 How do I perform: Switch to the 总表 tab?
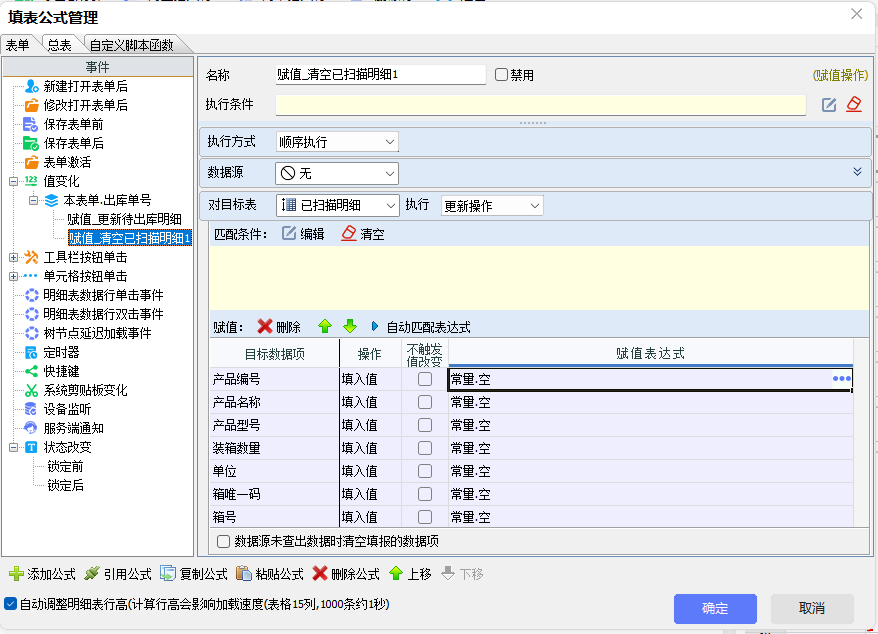point(59,45)
